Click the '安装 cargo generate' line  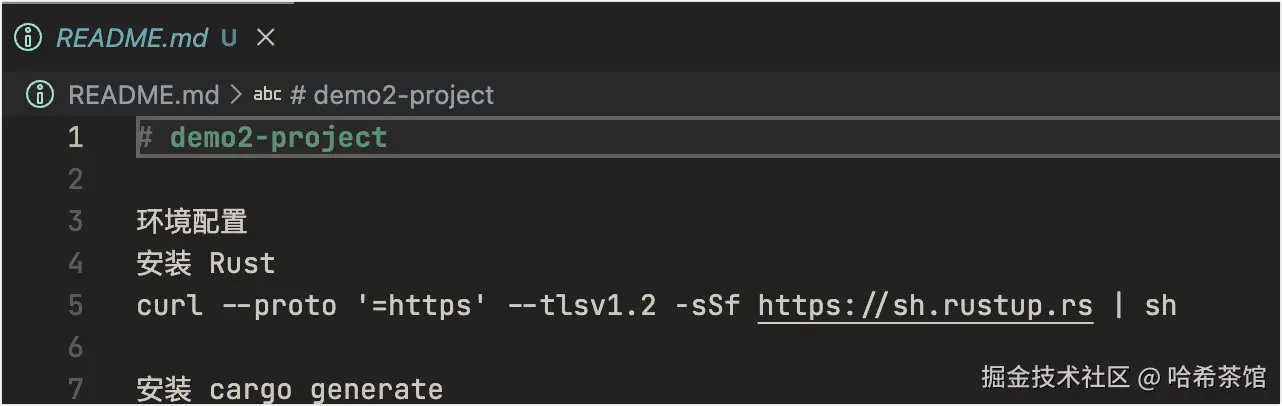coord(290,388)
